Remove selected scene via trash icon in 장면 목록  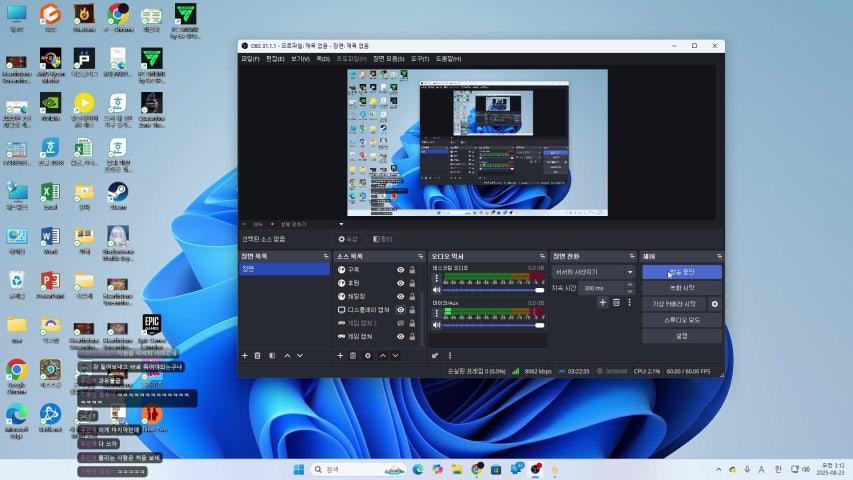[257, 356]
